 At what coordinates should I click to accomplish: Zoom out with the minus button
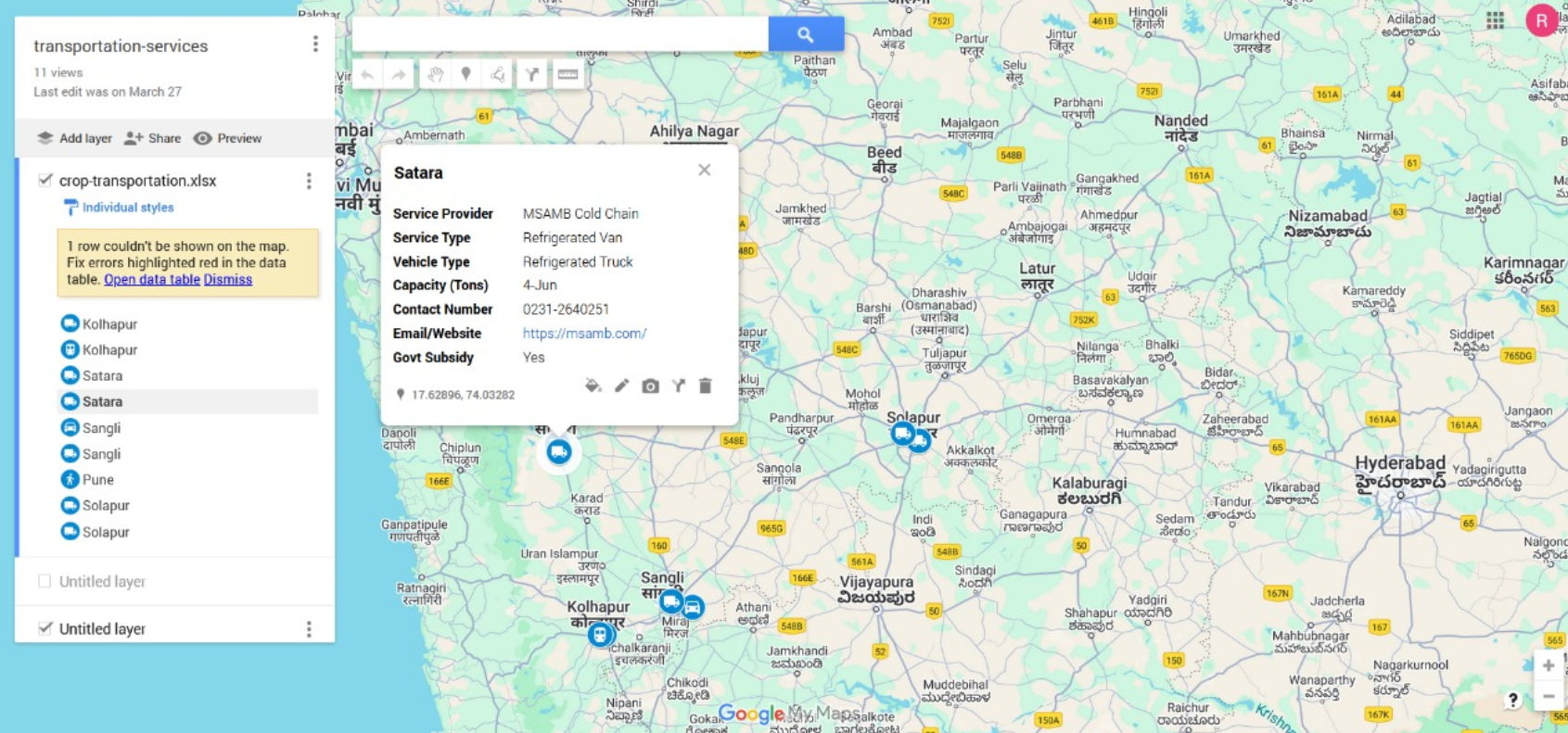[1548, 696]
